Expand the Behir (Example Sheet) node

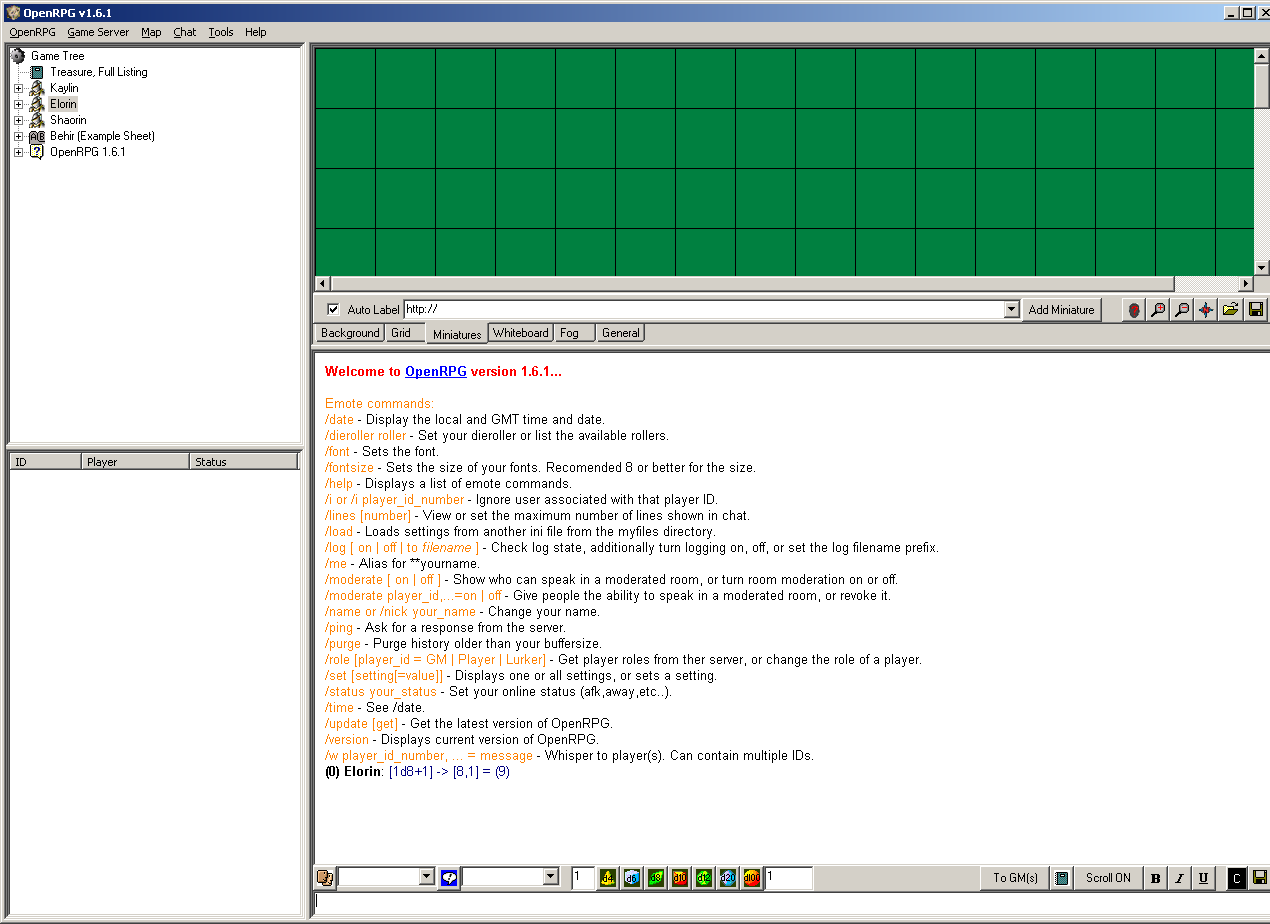(18, 136)
